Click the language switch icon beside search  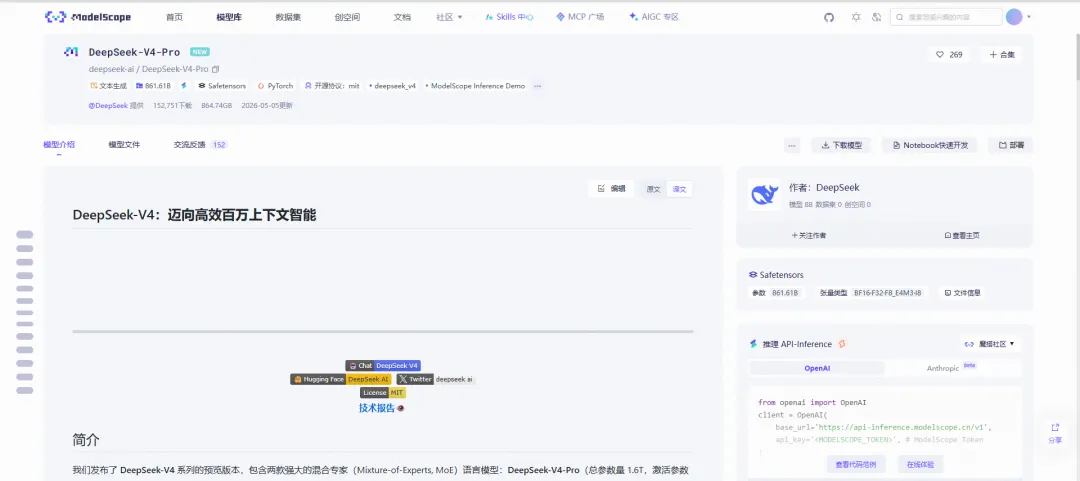point(876,17)
